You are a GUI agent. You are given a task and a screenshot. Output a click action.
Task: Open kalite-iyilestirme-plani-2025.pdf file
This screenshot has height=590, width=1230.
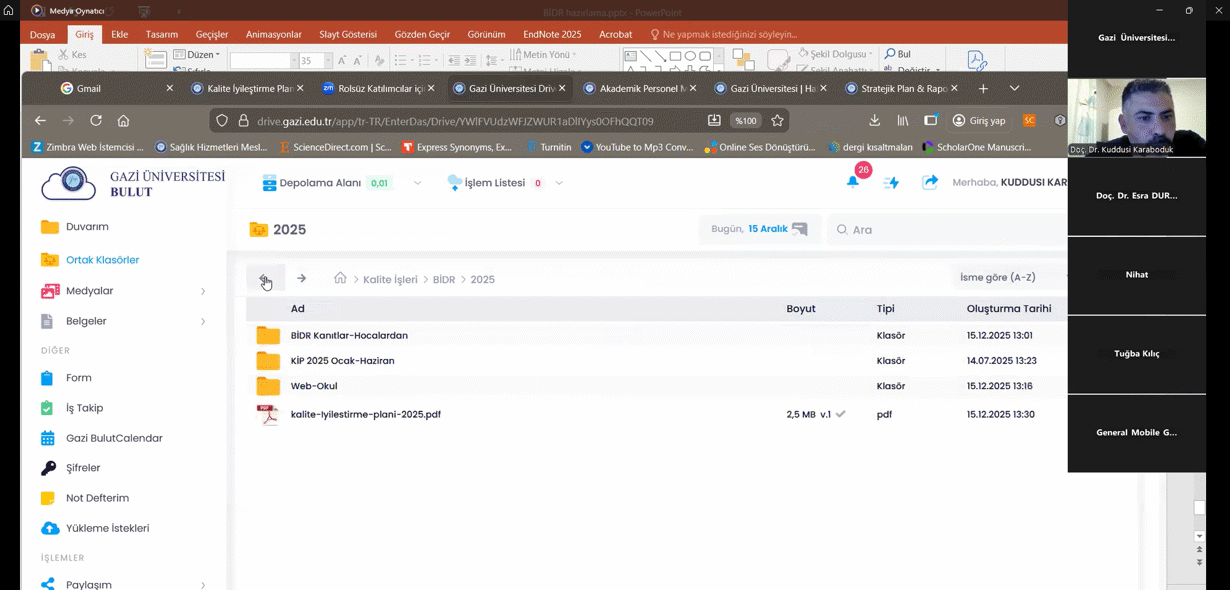coord(365,414)
